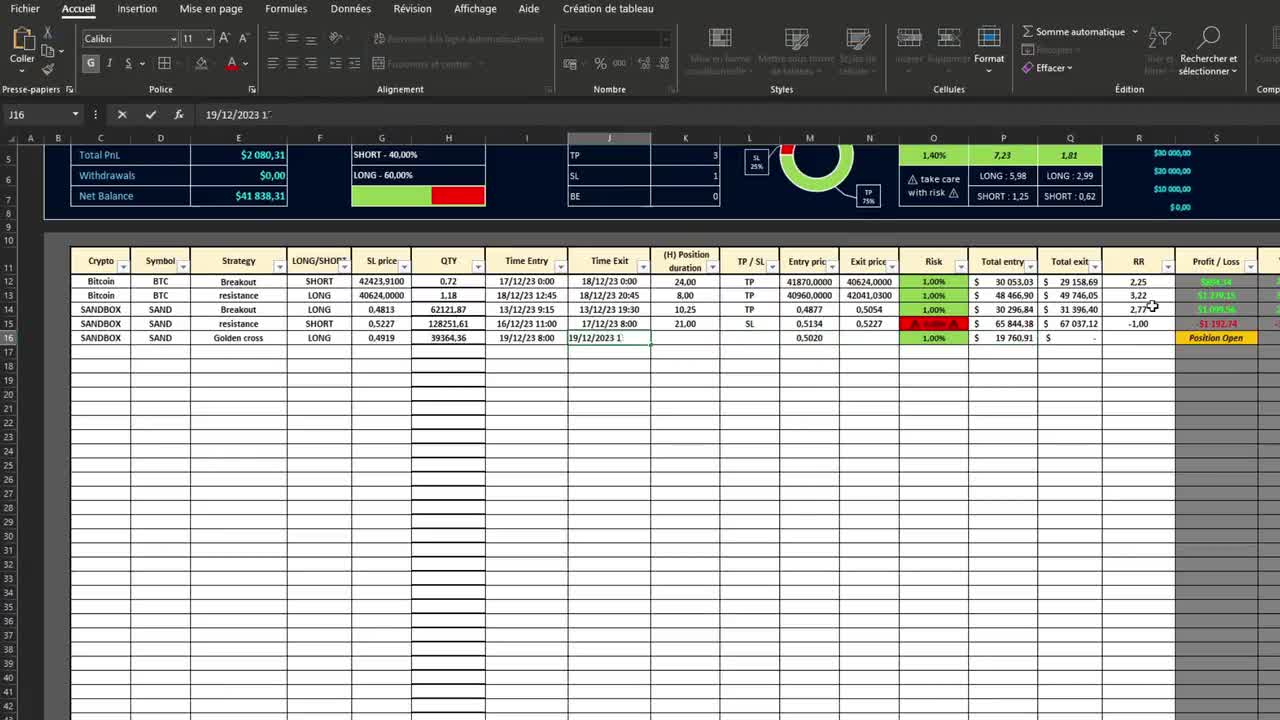Image resolution: width=1280 pixels, height=720 pixels.
Task: Open the font size dropdown
Action: coord(208,38)
